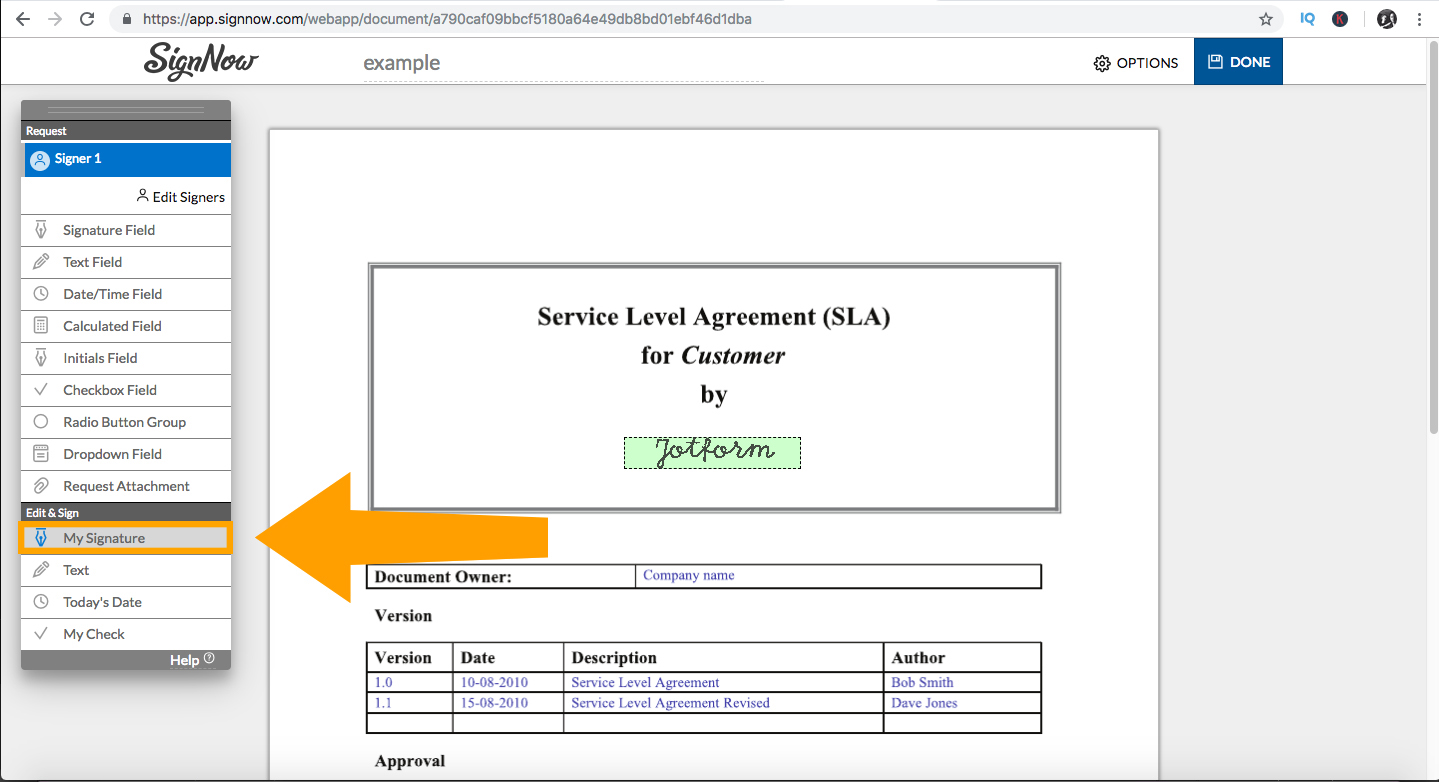This screenshot has width=1439, height=782.
Task: Select Signer 1 in Request panel
Action: tap(126, 159)
